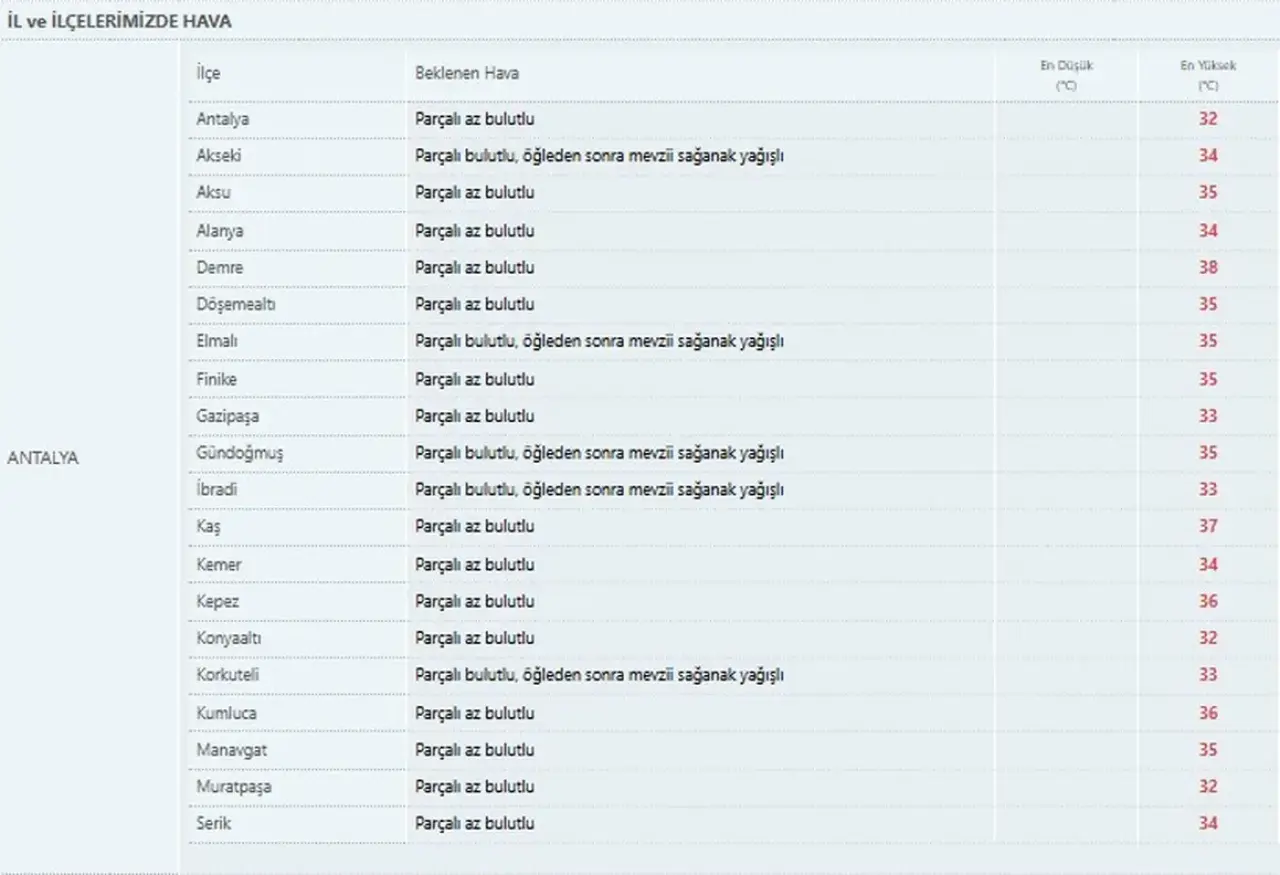
Task: Select Döşemealtı in the district list
Action: (235, 304)
